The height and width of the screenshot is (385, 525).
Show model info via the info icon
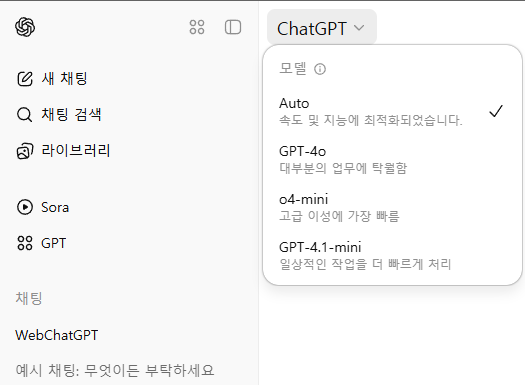tap(320, 69)
